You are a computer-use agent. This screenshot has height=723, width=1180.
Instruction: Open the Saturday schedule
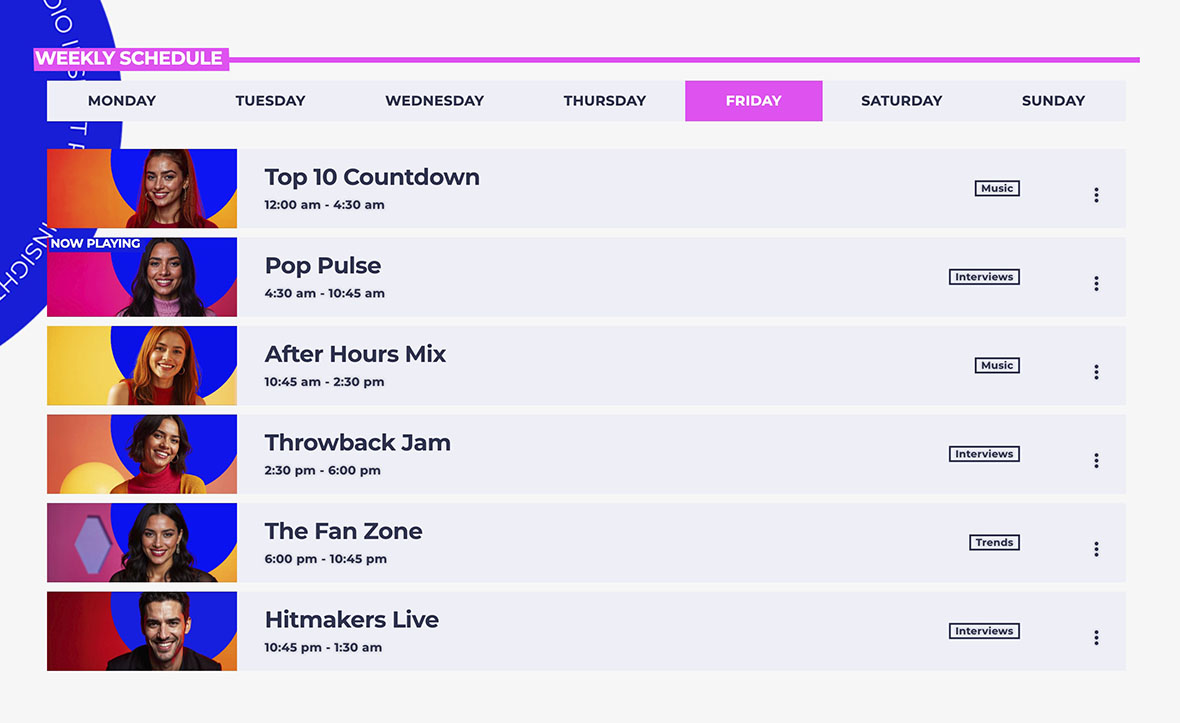(x=901, y=100)
